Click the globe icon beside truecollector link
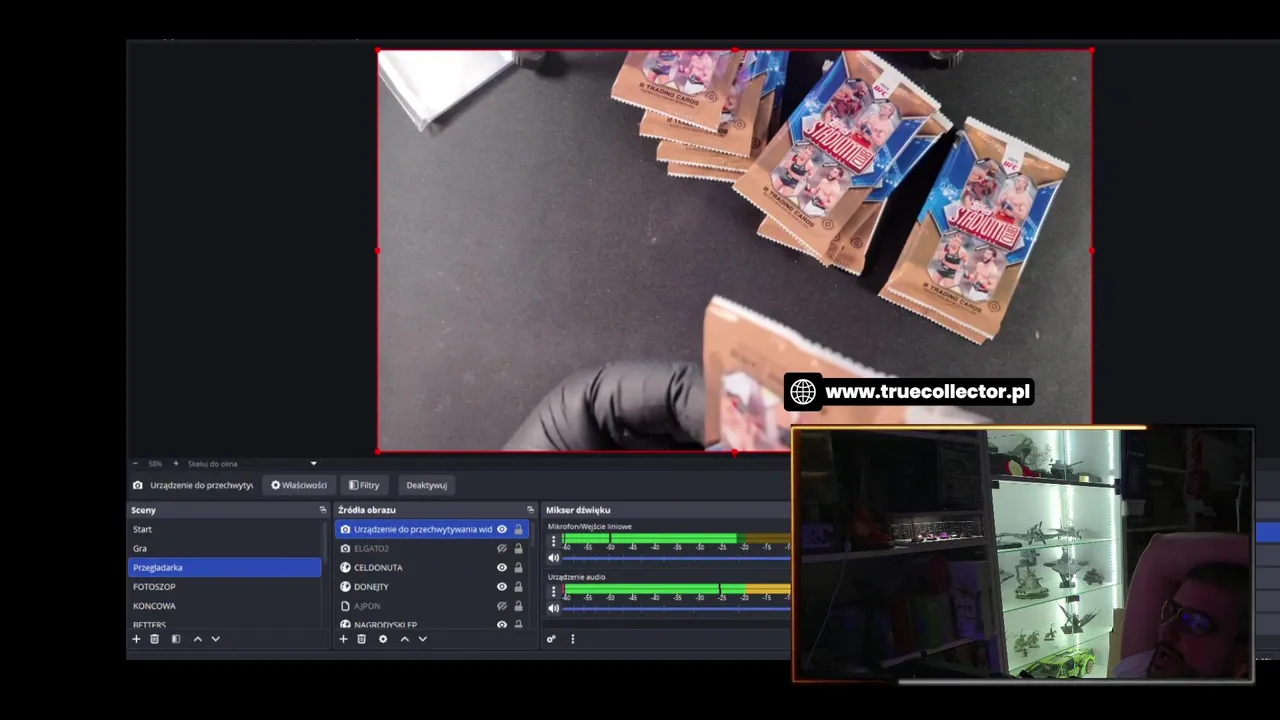The height and width of the screenshot is (720, 1280). point(803,392)
